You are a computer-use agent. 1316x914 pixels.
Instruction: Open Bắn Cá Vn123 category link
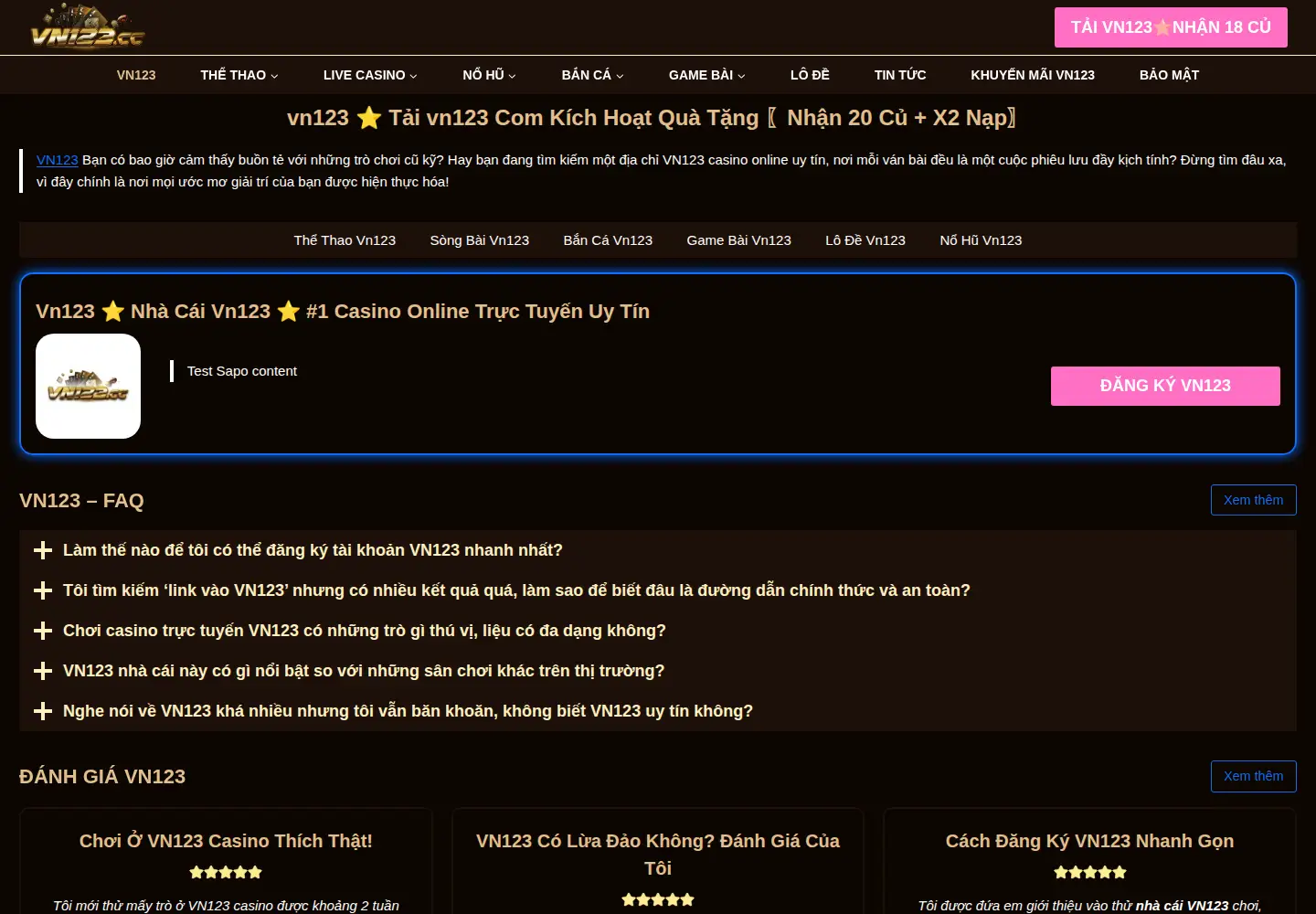pos(608,240)
